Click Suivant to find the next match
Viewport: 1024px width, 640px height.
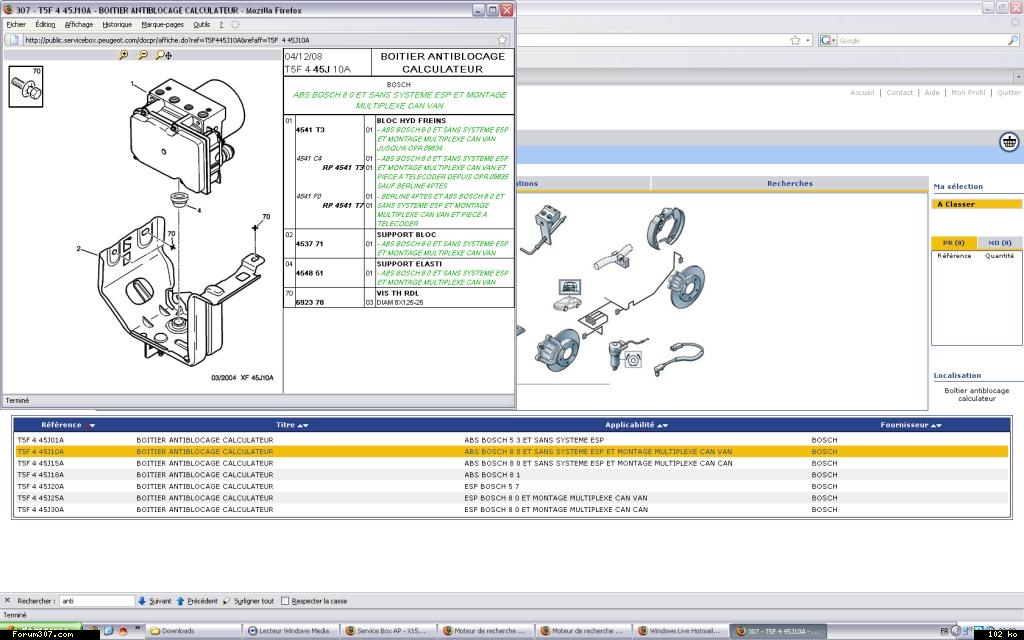click(154, 601)
